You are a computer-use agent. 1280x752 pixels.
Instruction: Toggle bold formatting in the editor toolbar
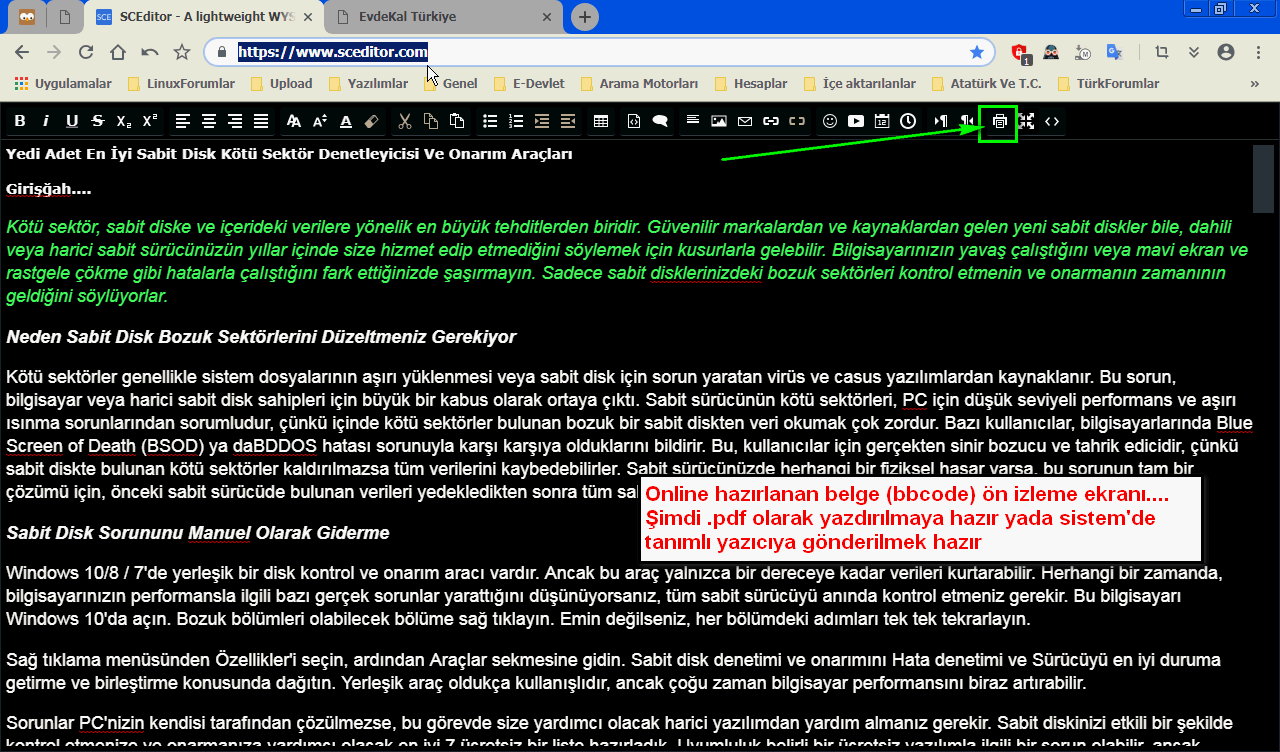pyautogui.click(x=20, y=121)
